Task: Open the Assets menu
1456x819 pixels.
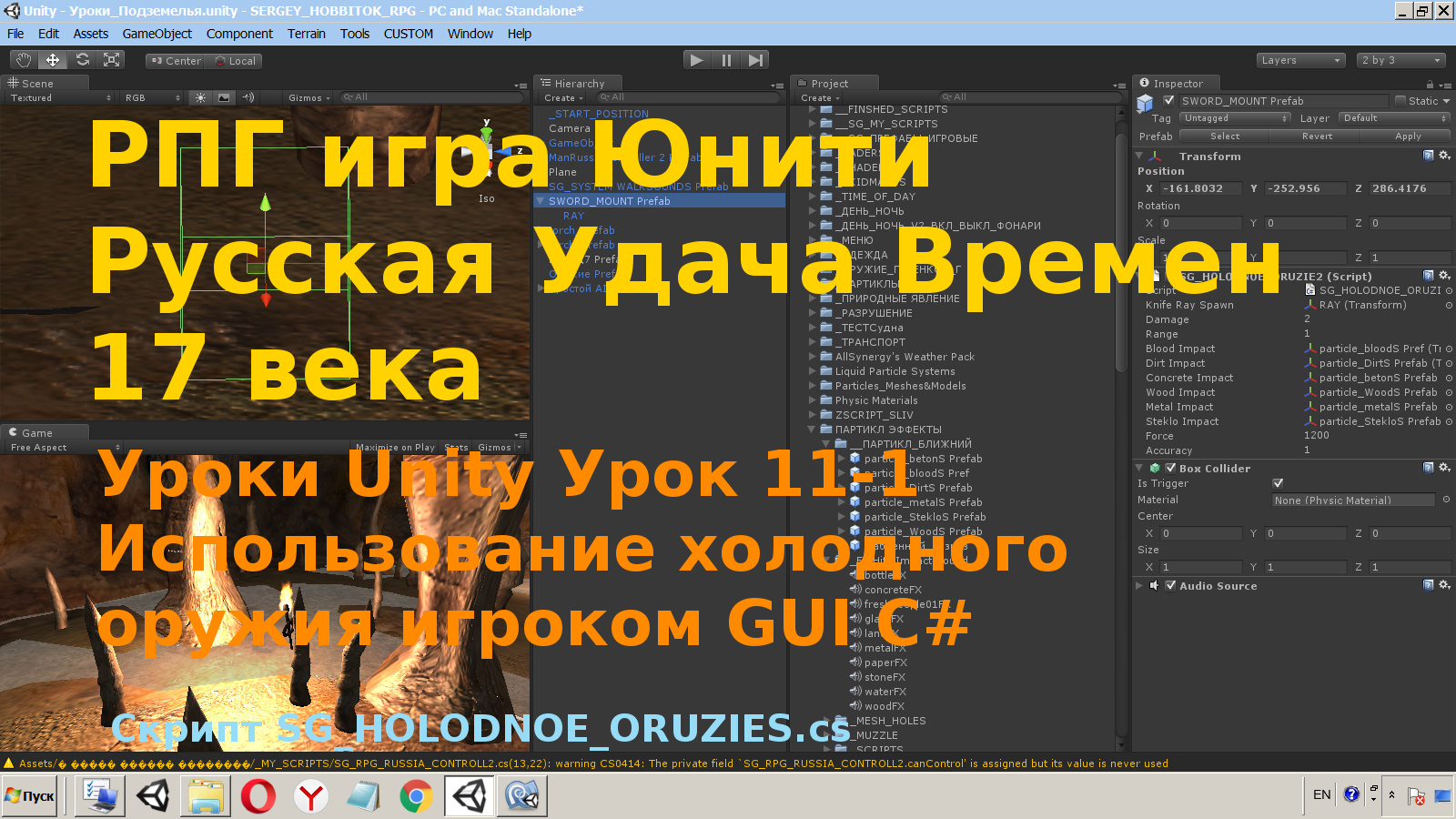Action: (90, 34)
